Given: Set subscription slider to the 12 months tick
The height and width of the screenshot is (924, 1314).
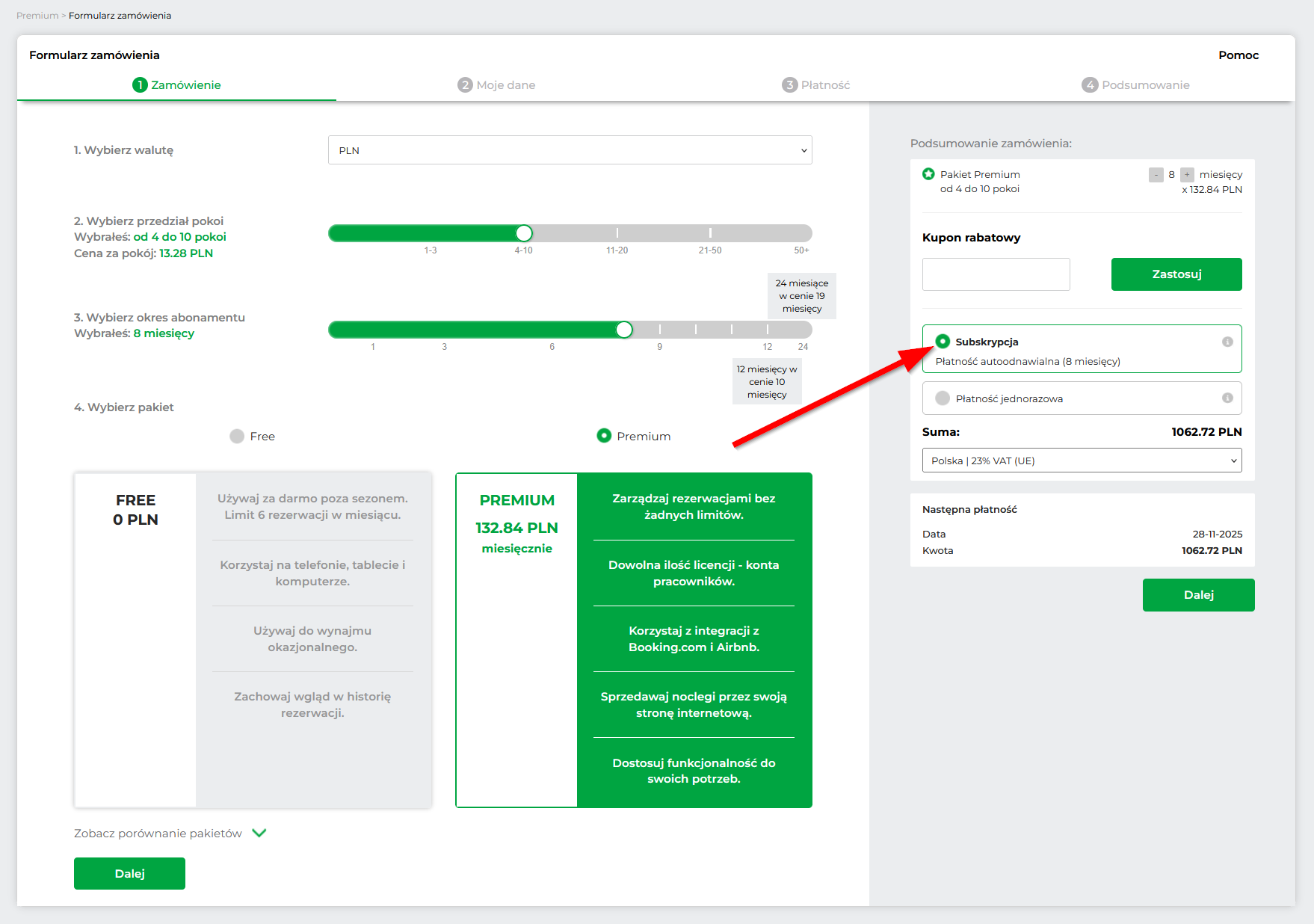Looking at the screenshot, I should (x=768, y=330).
